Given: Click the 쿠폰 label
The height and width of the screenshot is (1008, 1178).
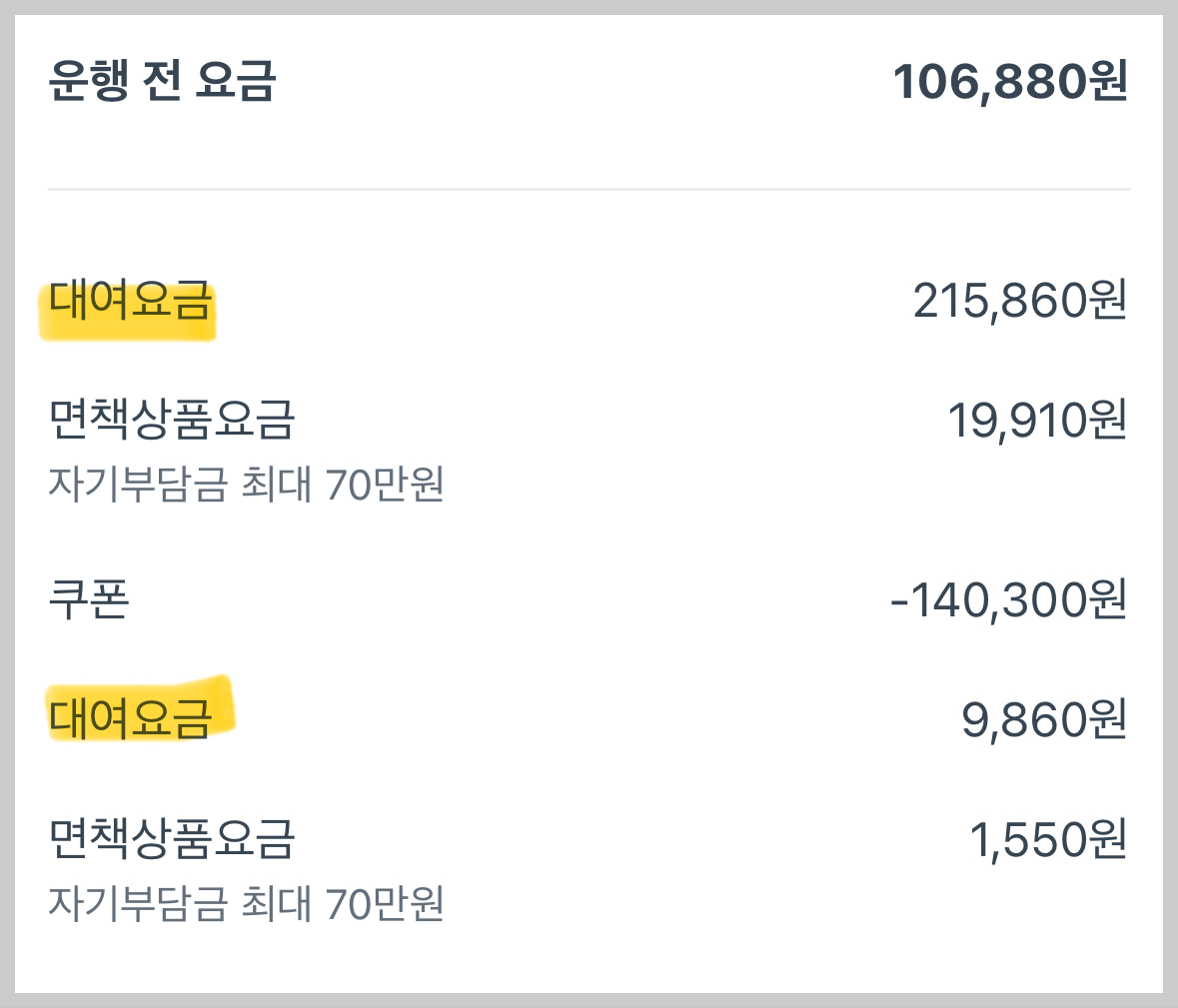Looking at the screenshot, I should point(88,597).
